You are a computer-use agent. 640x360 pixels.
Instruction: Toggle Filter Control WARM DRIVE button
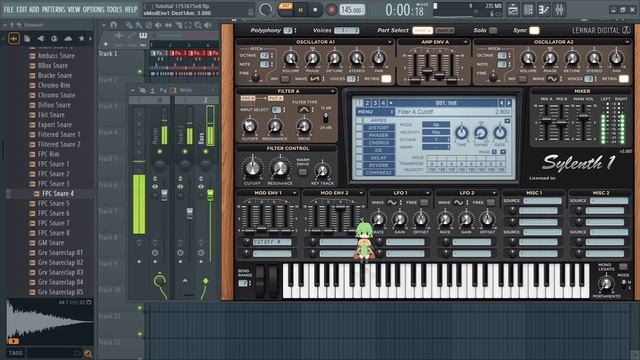[302, 173]
